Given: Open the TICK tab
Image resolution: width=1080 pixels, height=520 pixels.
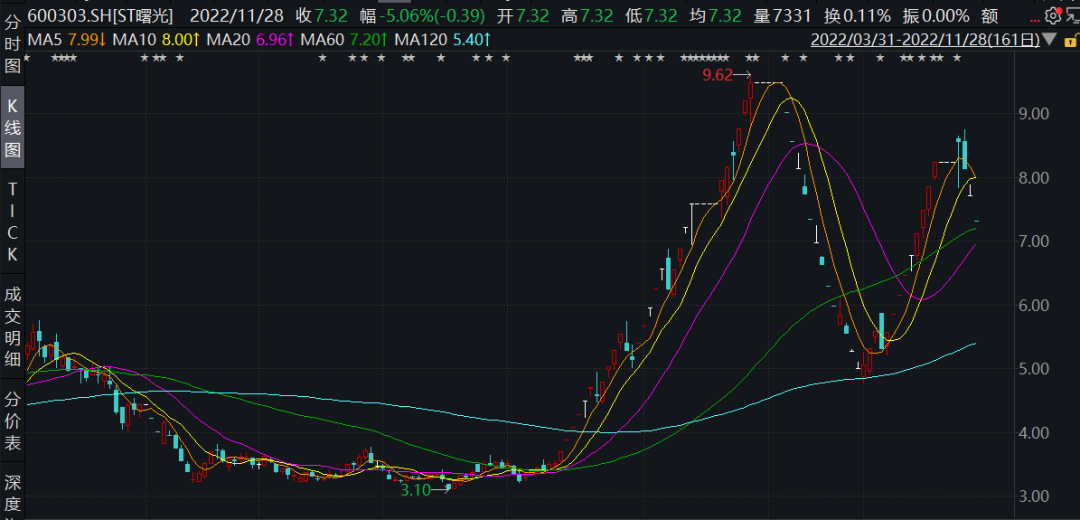Looking at the screenshot, I should [x=13, y=222].
